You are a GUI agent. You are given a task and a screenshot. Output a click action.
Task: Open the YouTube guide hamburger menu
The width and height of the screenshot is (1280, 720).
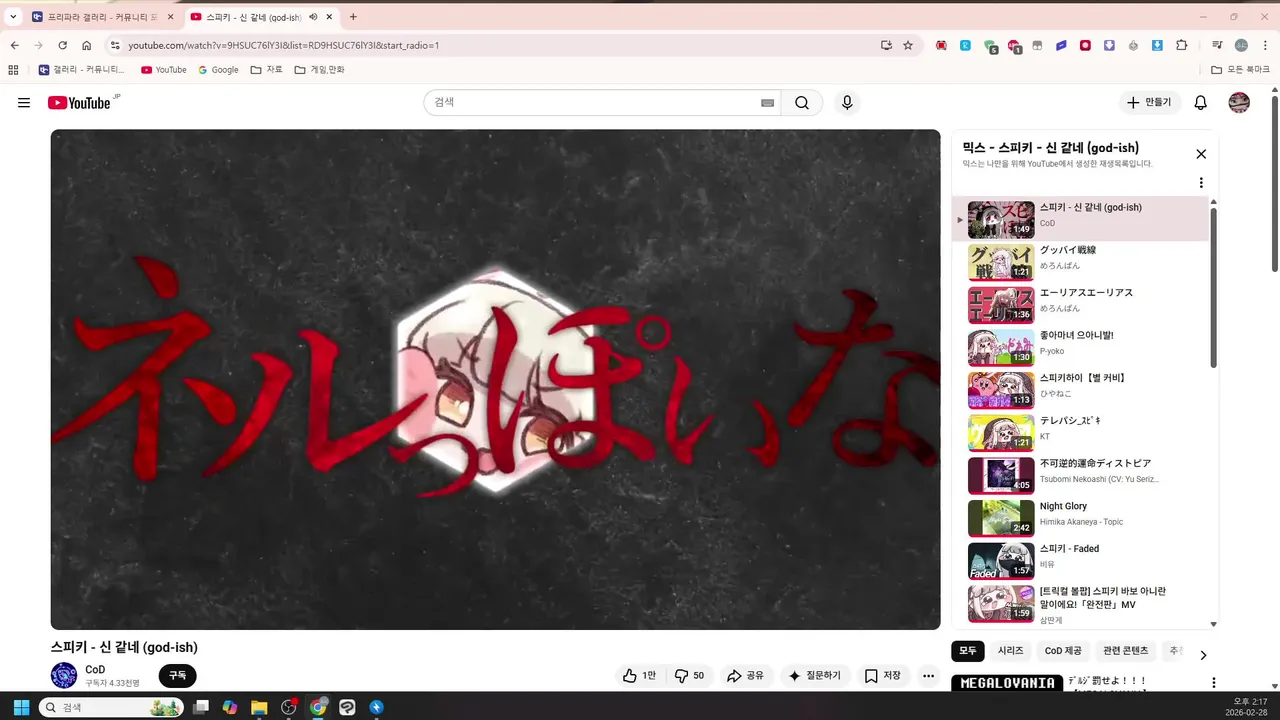pos(24,103)
